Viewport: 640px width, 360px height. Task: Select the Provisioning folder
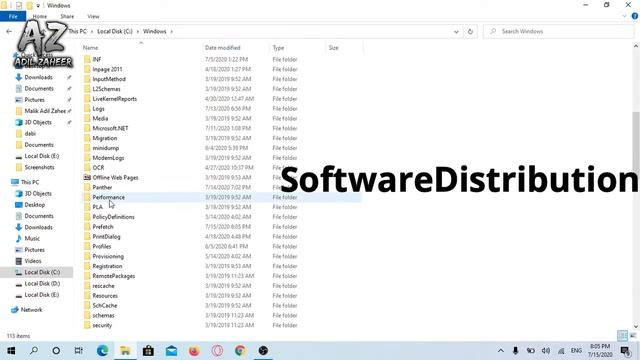108,256
